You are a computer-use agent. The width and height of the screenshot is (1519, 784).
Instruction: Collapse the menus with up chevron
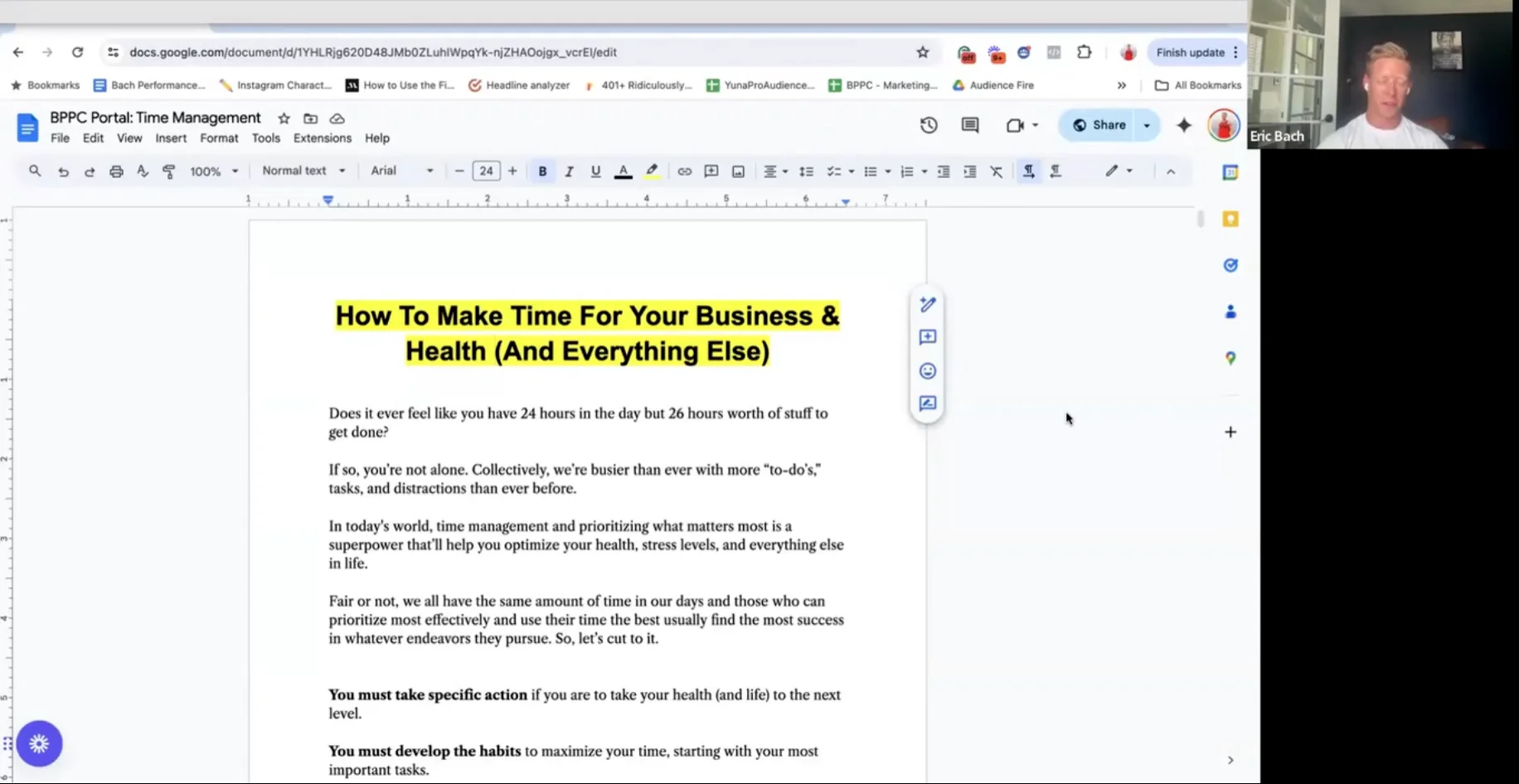[1171, 172]
